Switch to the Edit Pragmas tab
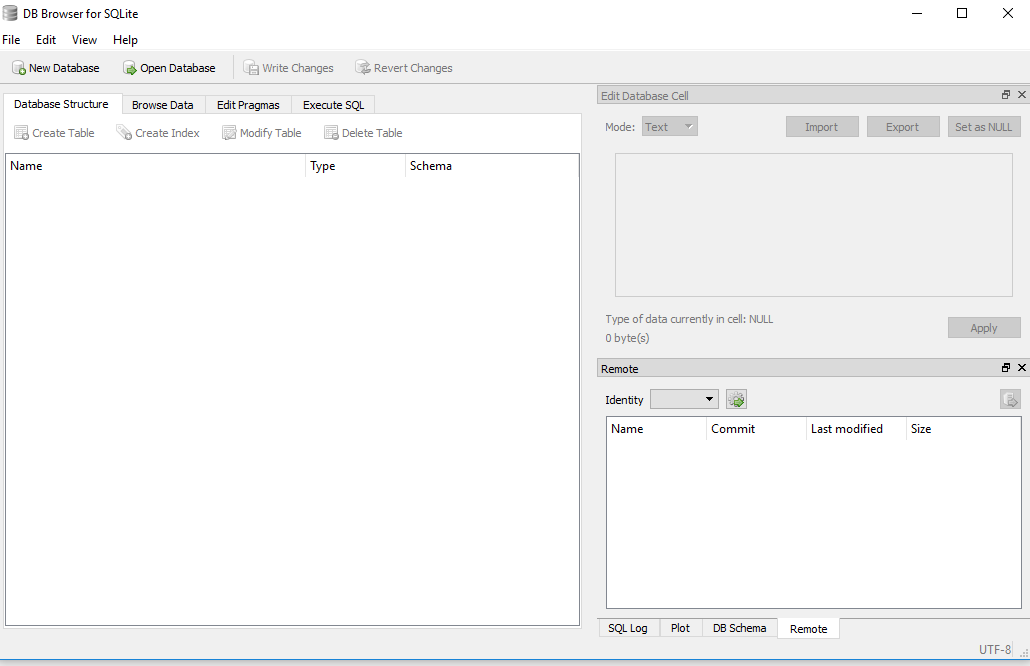The width and height of the screenshot is (1030, 666). (x=248, y=105)
